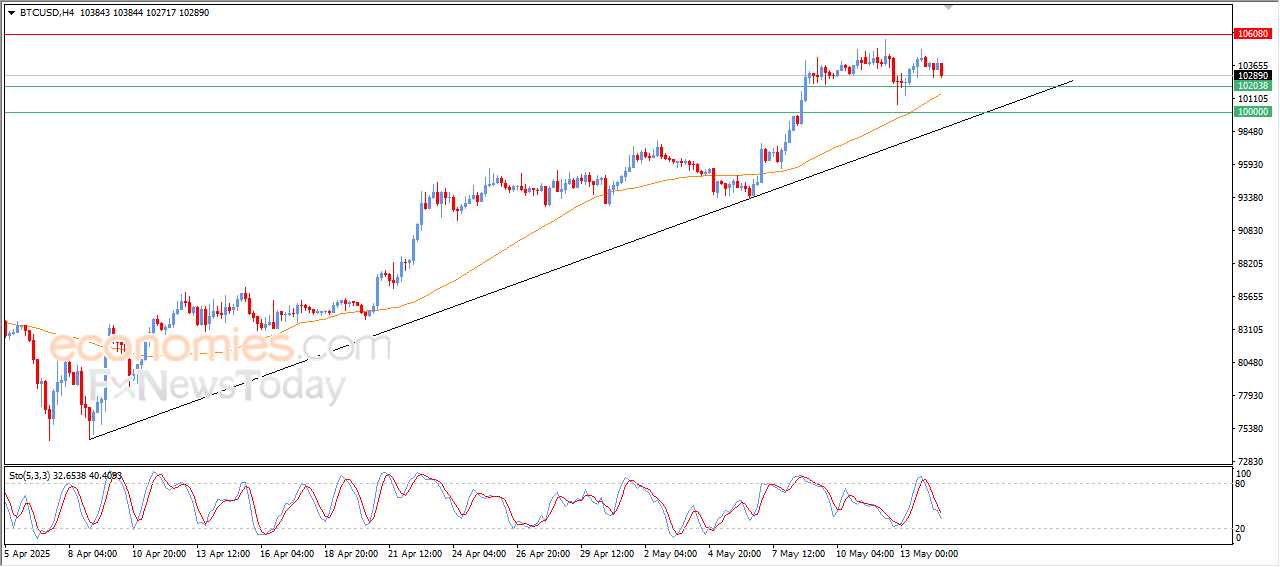This screenshot has width=1280, height=567.
Task: Click the 93380 price axis value
Action: 1251,198
